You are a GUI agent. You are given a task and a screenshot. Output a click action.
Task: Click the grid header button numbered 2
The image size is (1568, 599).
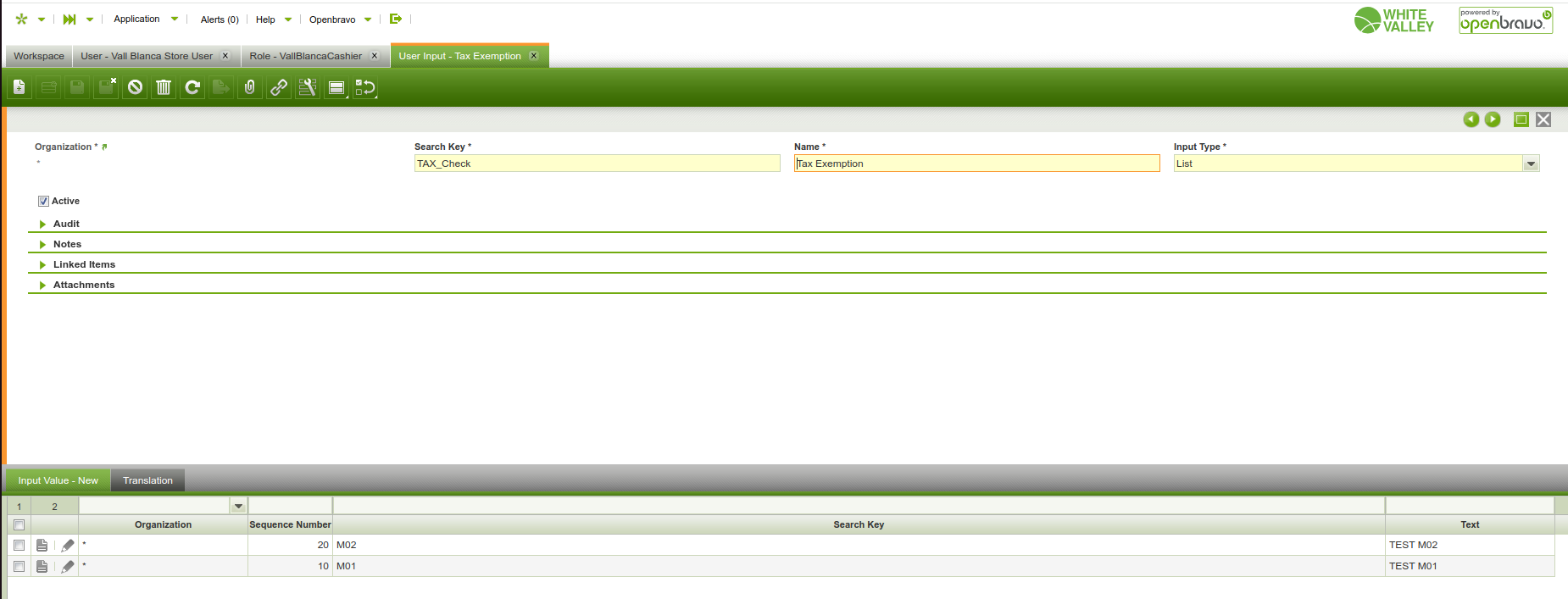coord(54,506)
